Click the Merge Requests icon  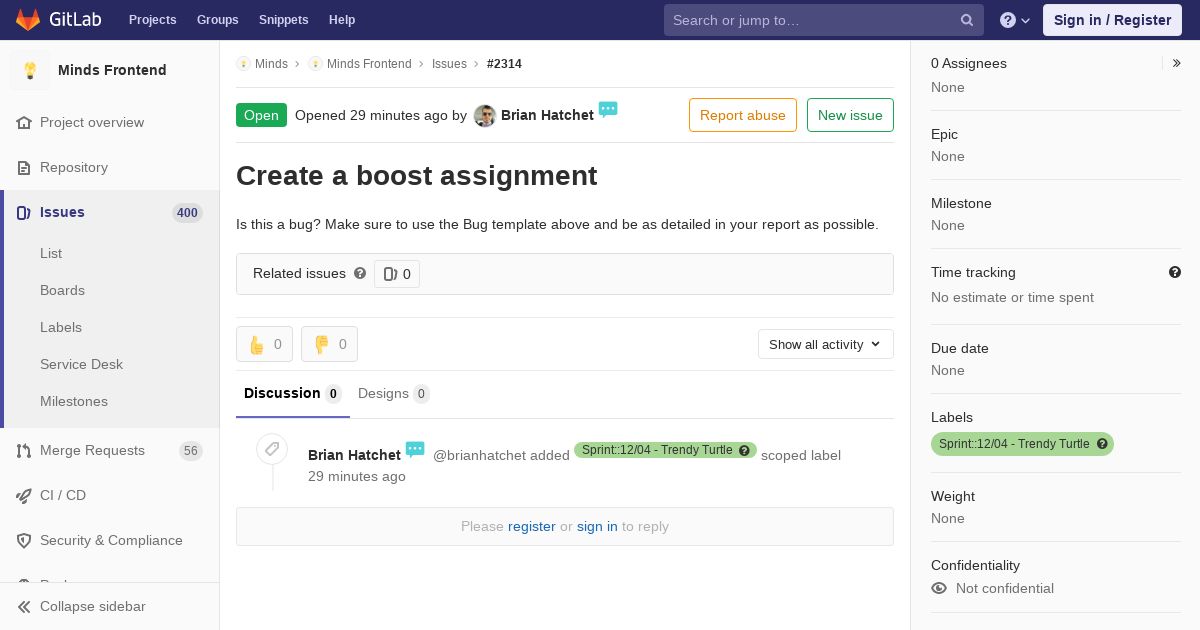24,451
